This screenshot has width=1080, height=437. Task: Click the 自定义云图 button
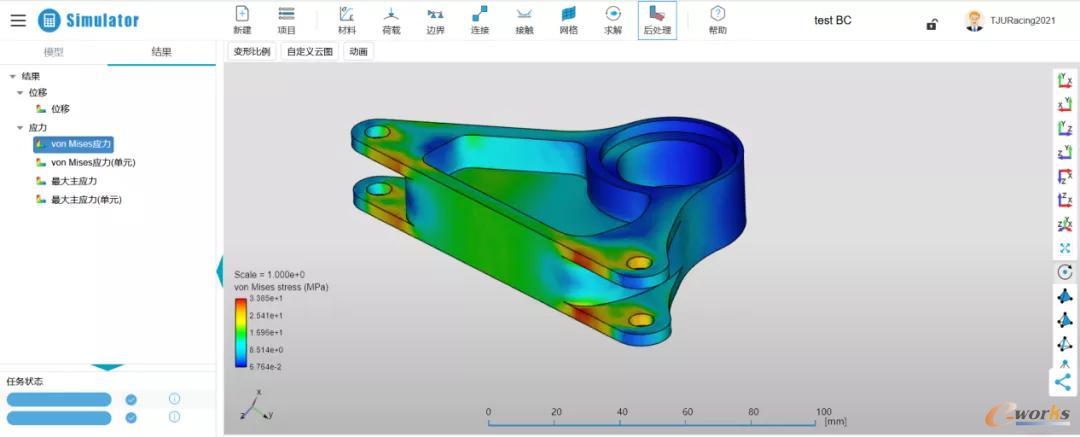click(x=310, y=51)
